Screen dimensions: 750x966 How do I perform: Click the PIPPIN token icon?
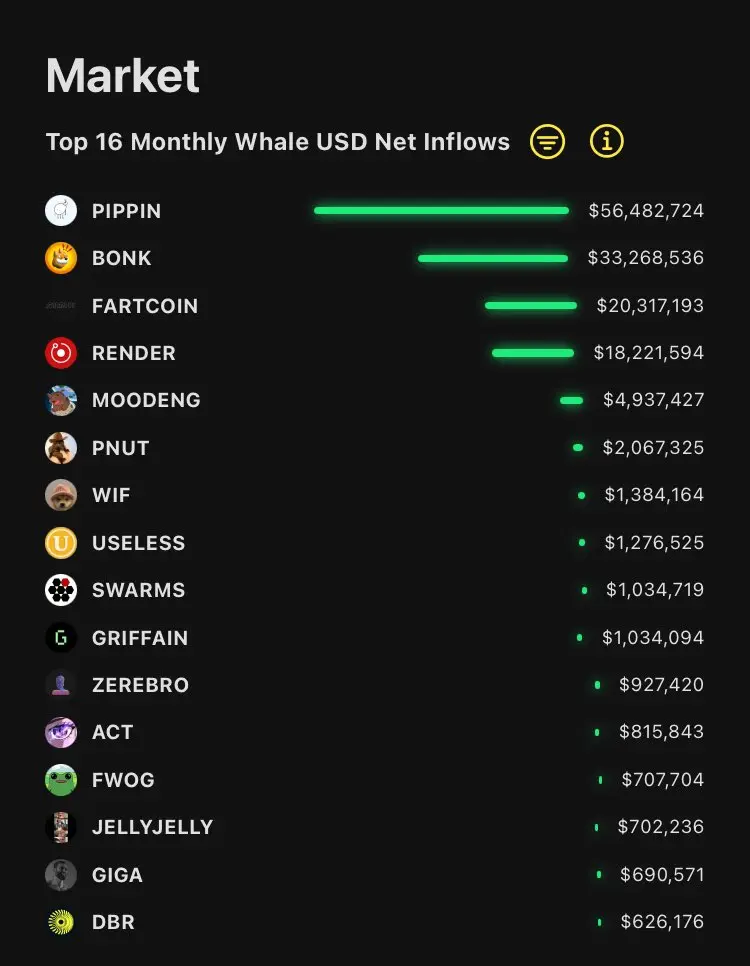61,211
